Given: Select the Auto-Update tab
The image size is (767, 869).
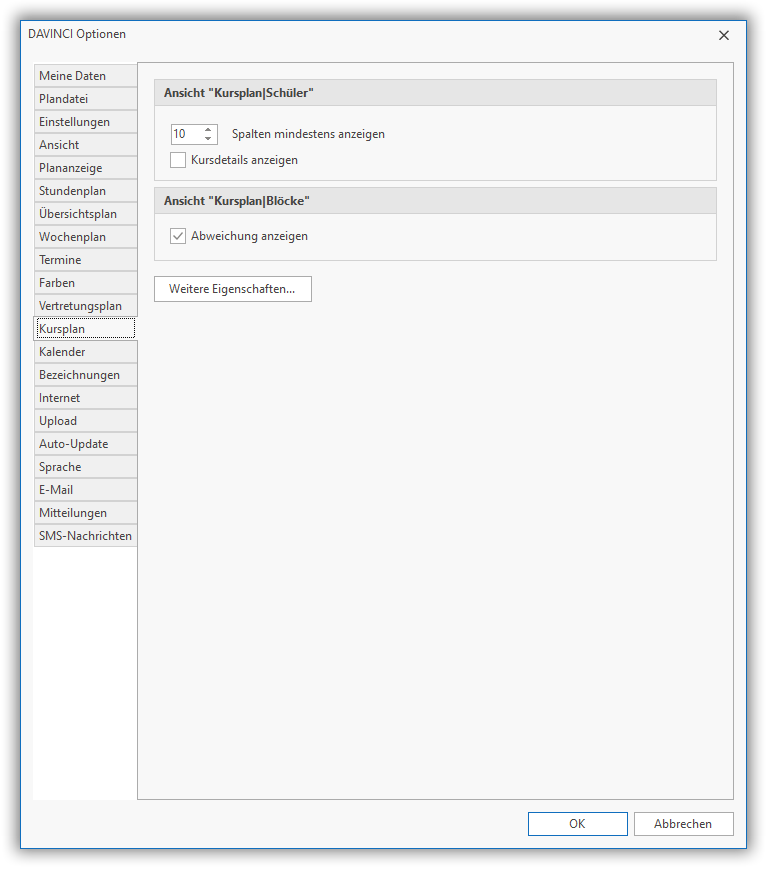Looking at the screenshot, I should pyautogui.click(x=85, y=444).
